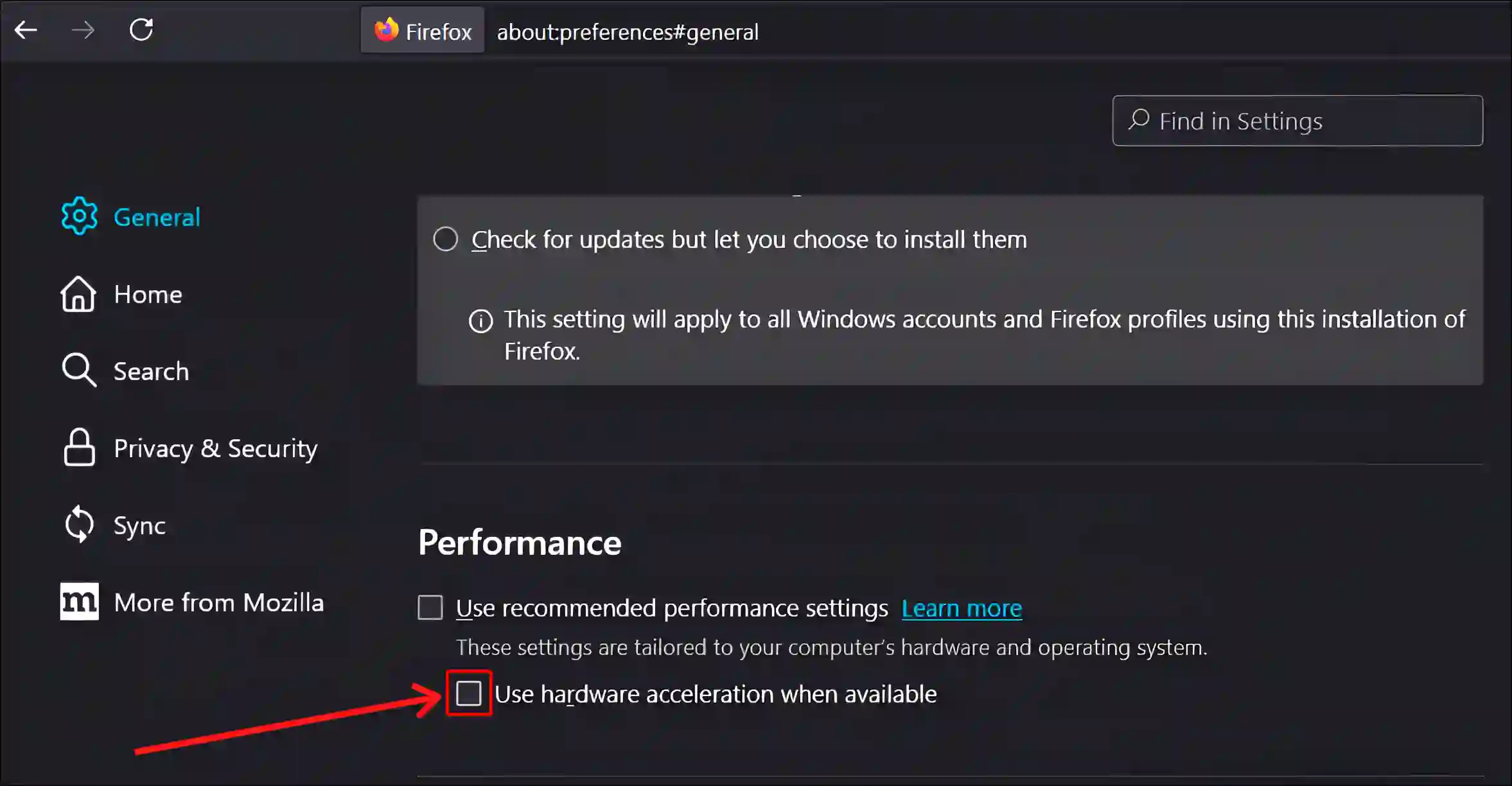
Task: Click Learn more performance settings link
Action: (961, 607)
